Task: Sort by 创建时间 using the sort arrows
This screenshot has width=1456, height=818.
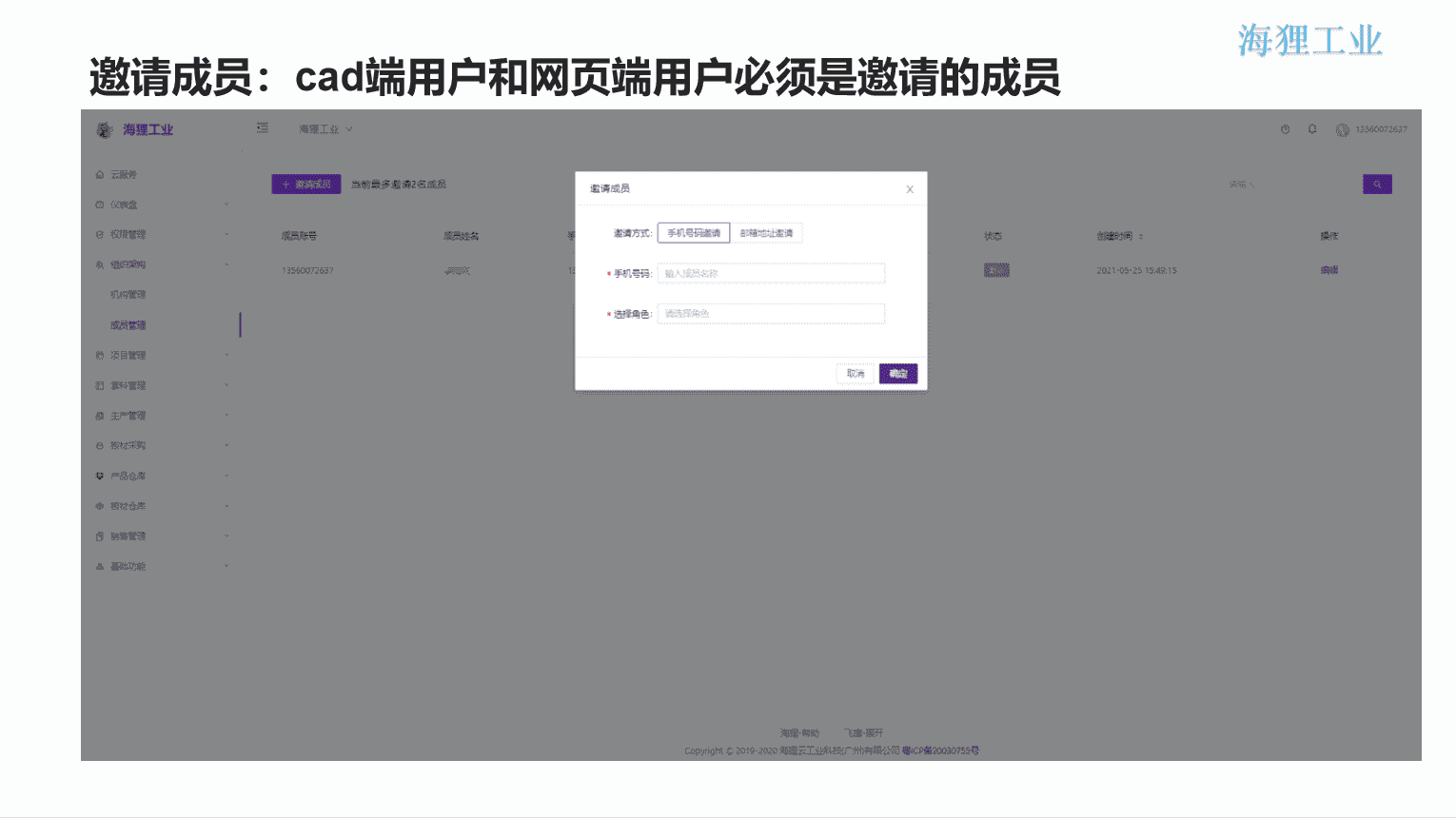Action: point(1141,236)
